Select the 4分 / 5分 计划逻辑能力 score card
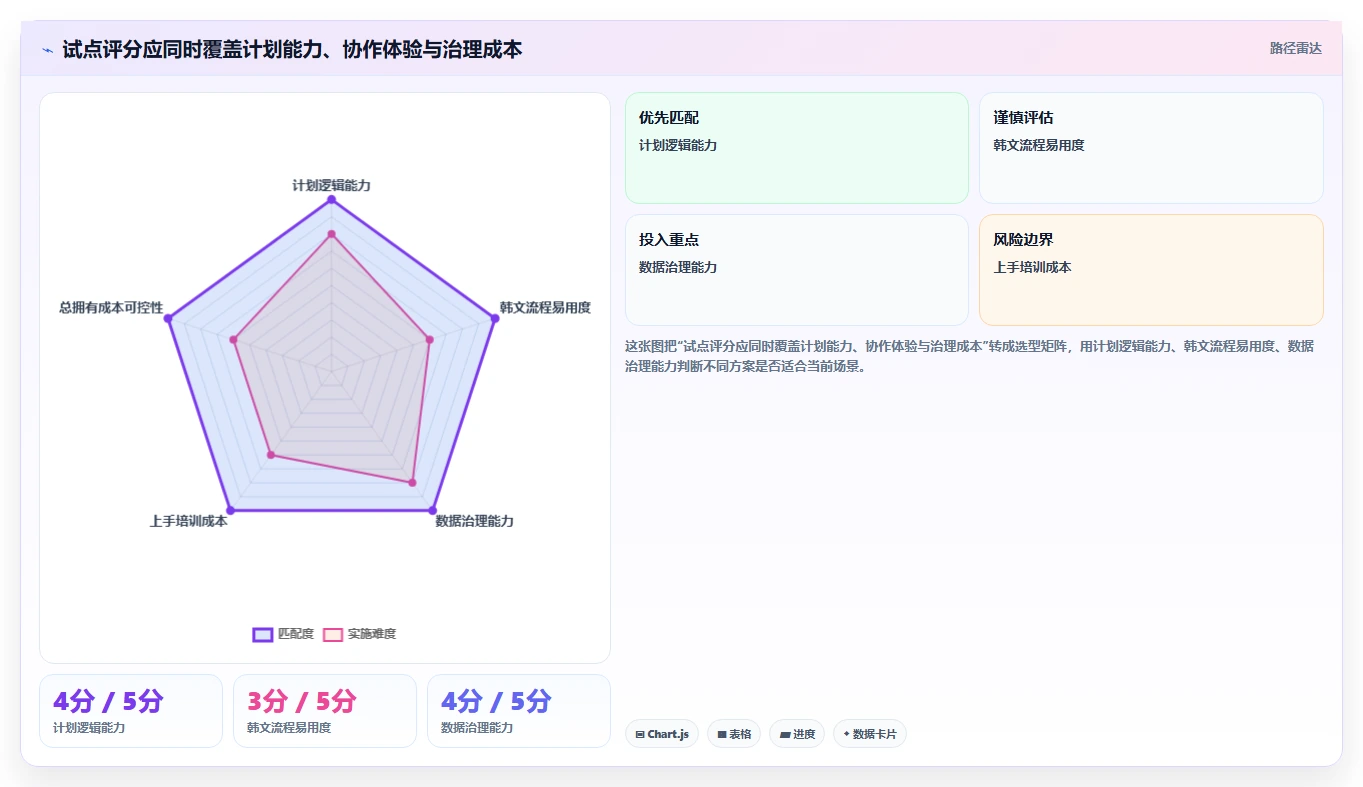The height and width of the screenshot is (787, 1363). coord(131,711)
